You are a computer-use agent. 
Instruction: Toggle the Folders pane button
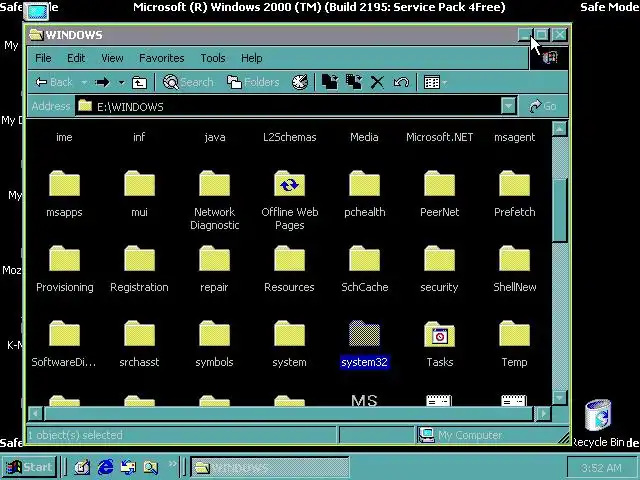pos(253,82)
